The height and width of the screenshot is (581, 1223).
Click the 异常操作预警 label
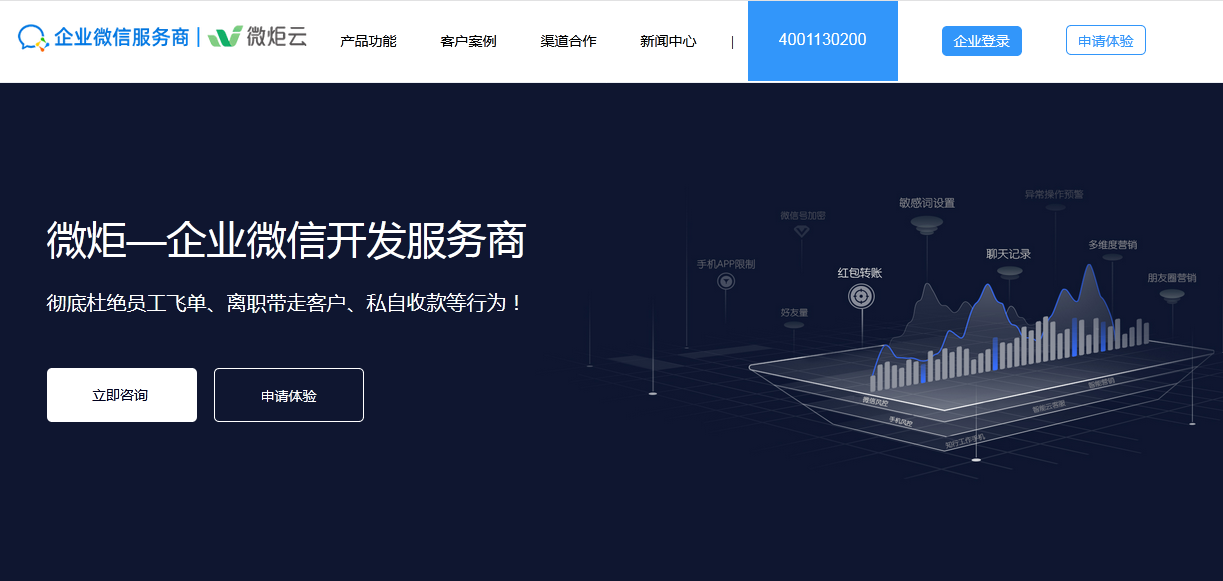[1054, 195]
